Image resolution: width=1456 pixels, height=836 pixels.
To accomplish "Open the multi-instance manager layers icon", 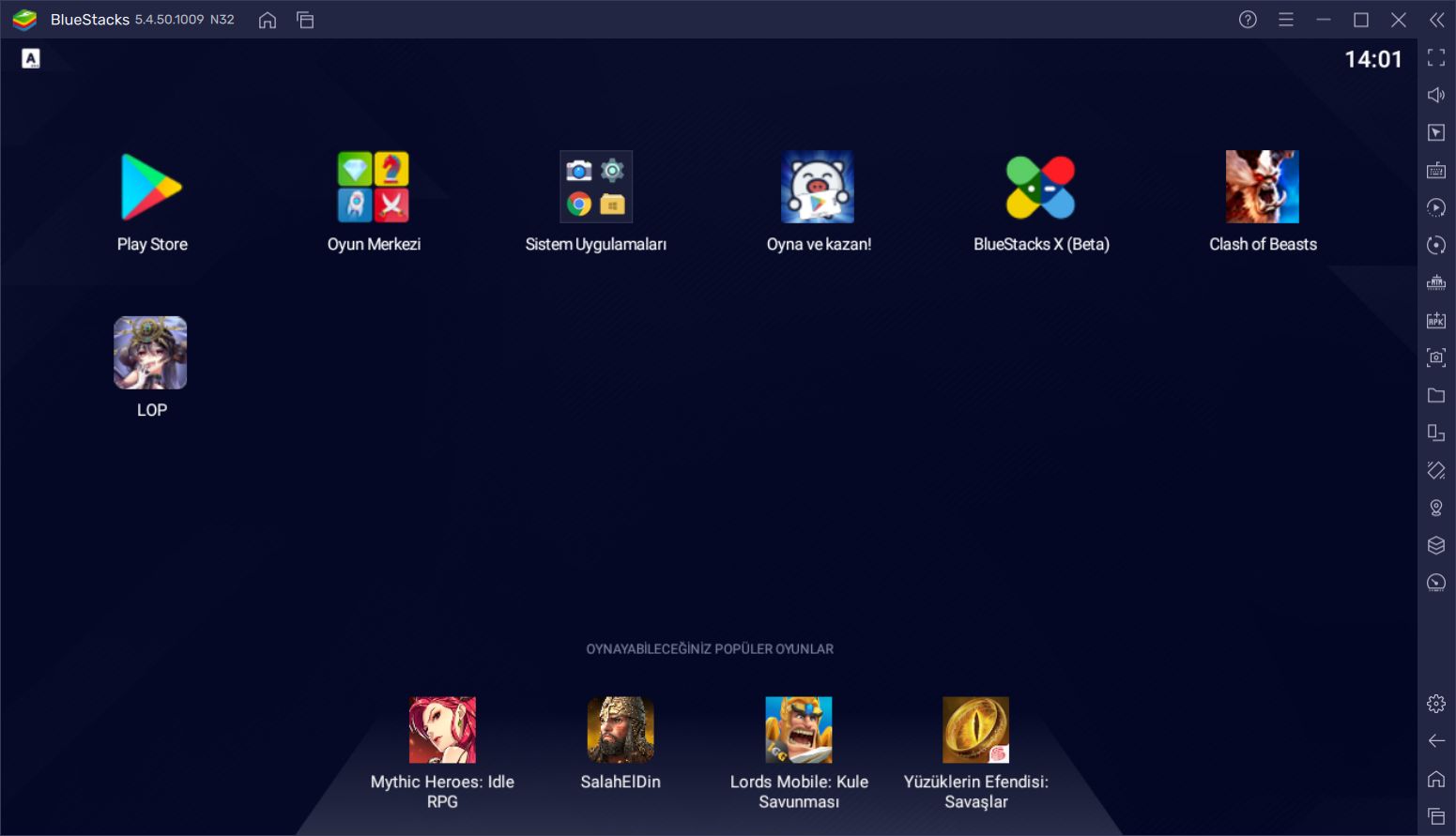I will [1436, 545].
